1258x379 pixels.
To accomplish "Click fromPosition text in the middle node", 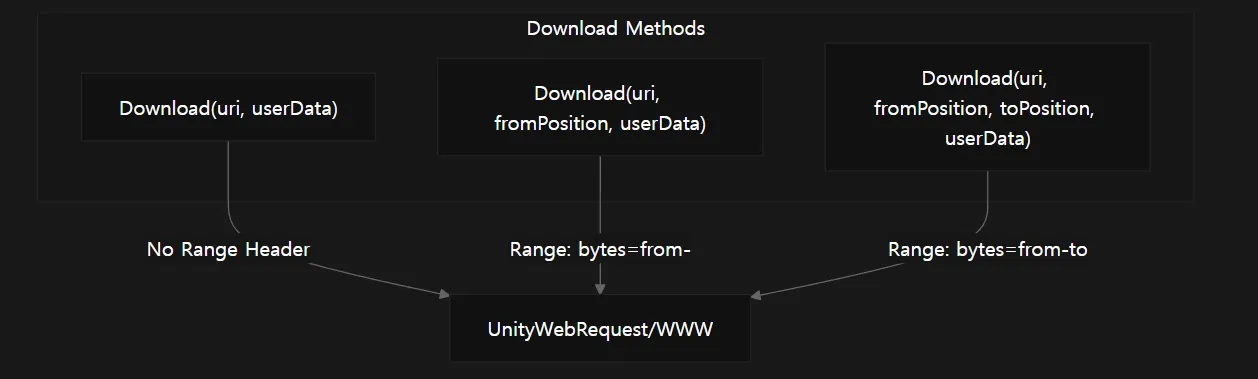I will 553,124.
